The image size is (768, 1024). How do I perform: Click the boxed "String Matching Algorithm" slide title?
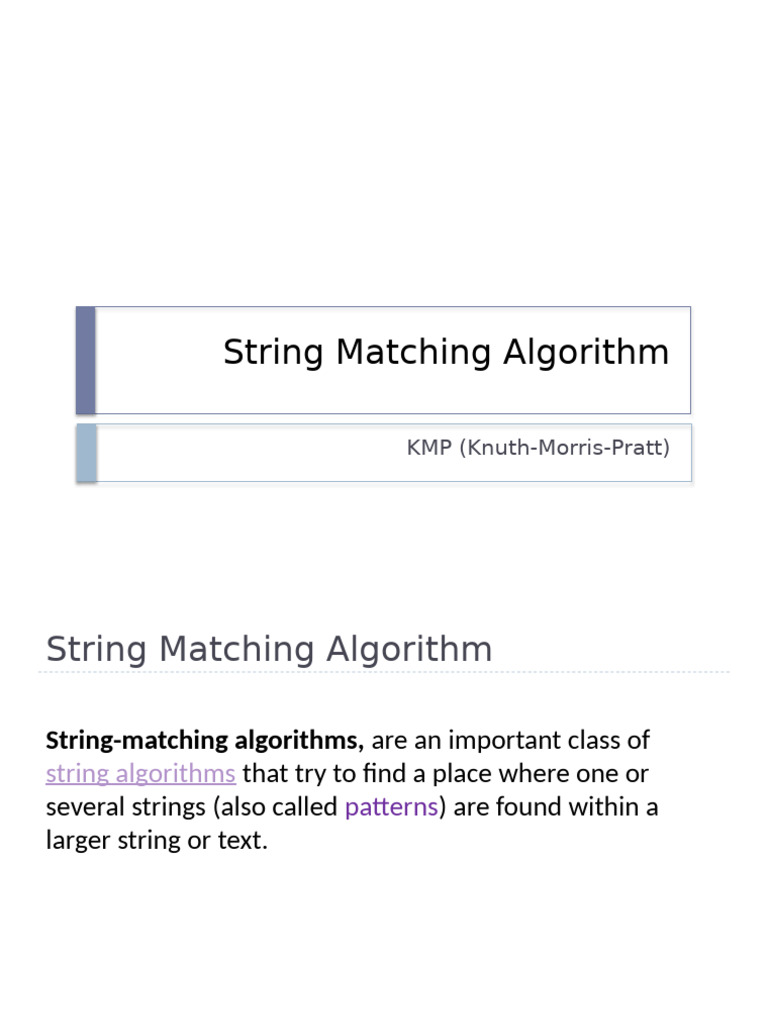(446, 352)
